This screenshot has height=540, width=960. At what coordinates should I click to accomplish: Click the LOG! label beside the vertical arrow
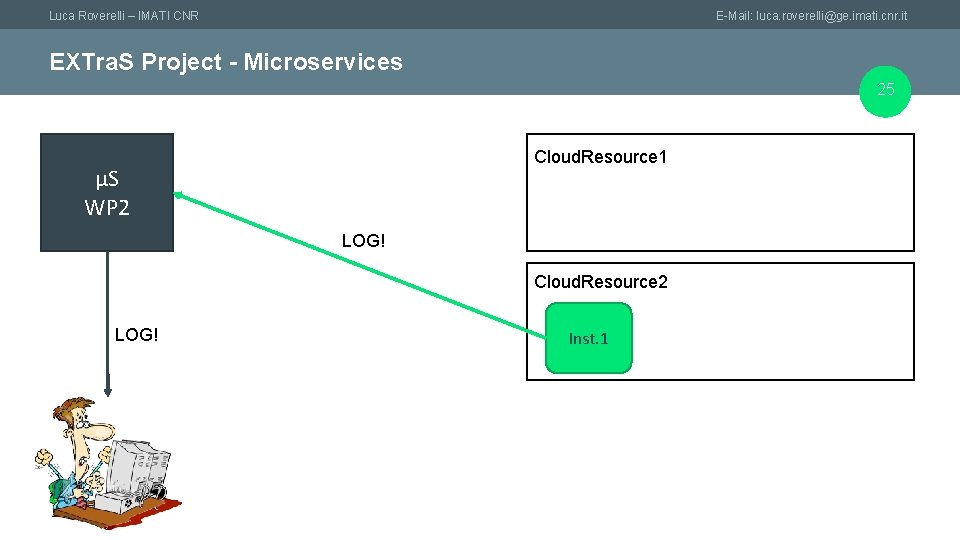[x=137, y=335]
